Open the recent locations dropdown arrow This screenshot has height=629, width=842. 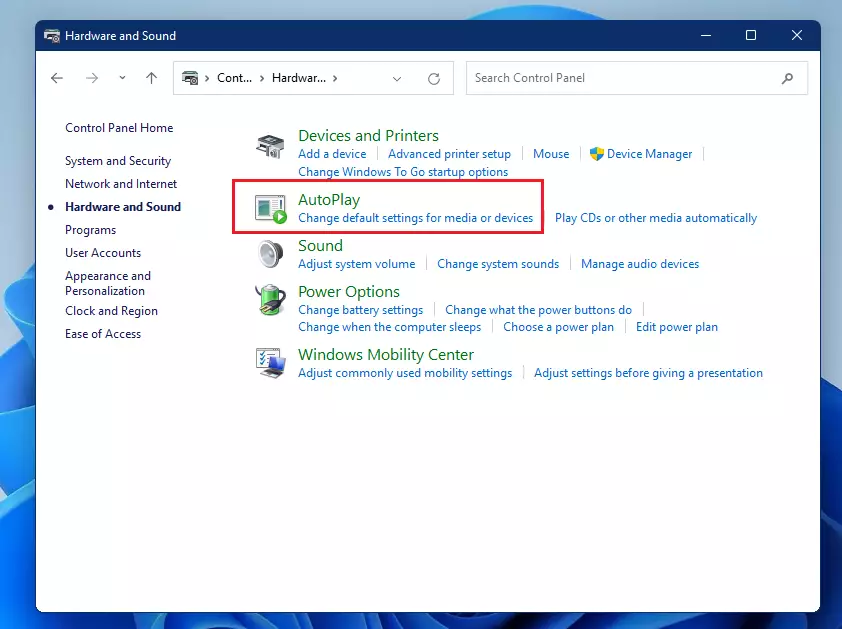122,78
